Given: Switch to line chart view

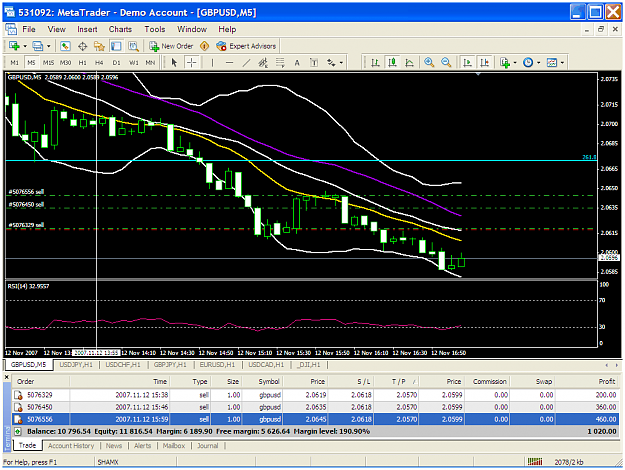Looking at the screenshot, I should point(409,63).
